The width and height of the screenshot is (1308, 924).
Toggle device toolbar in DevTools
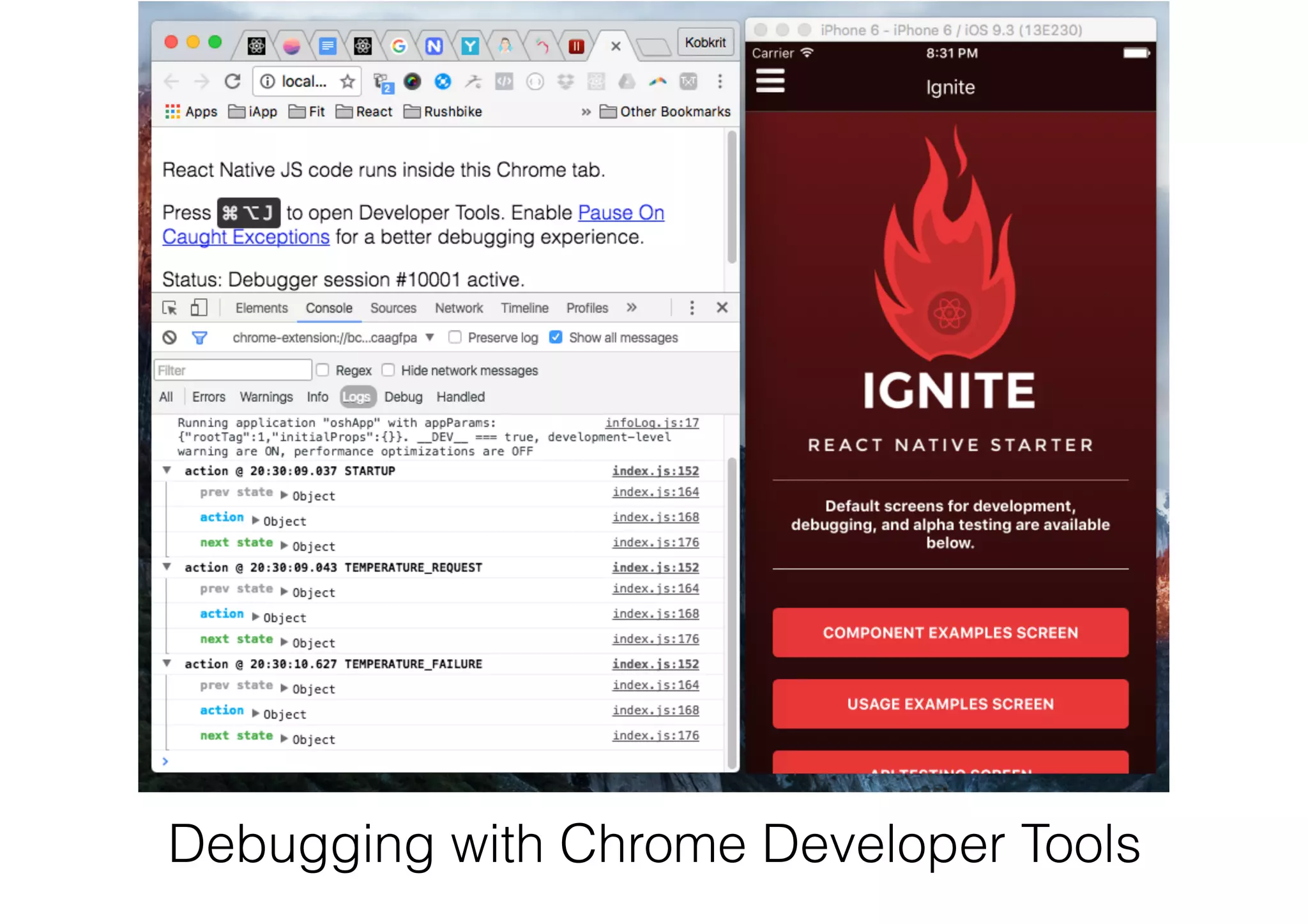pos(199,308)
